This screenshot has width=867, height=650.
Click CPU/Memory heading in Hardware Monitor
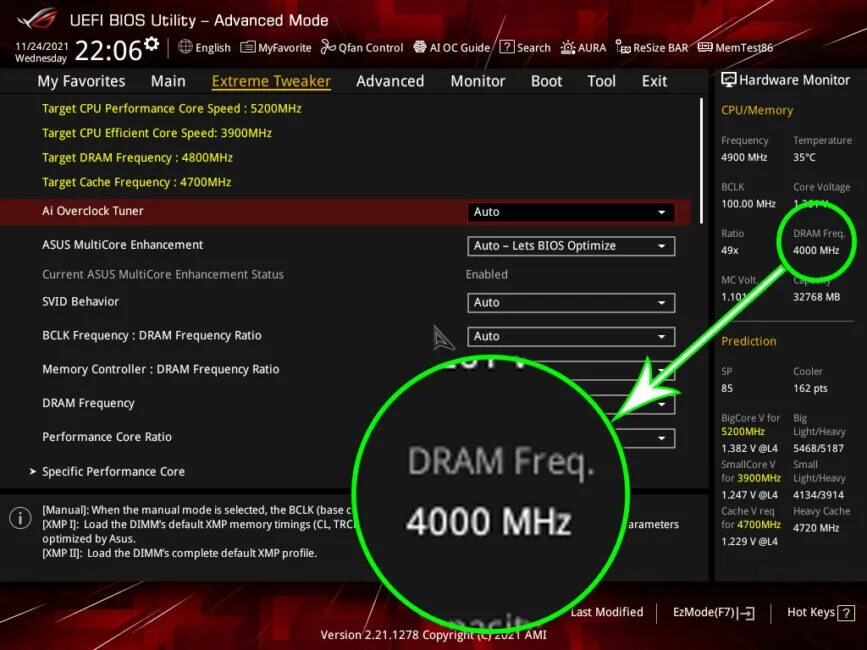pos(757,110)
